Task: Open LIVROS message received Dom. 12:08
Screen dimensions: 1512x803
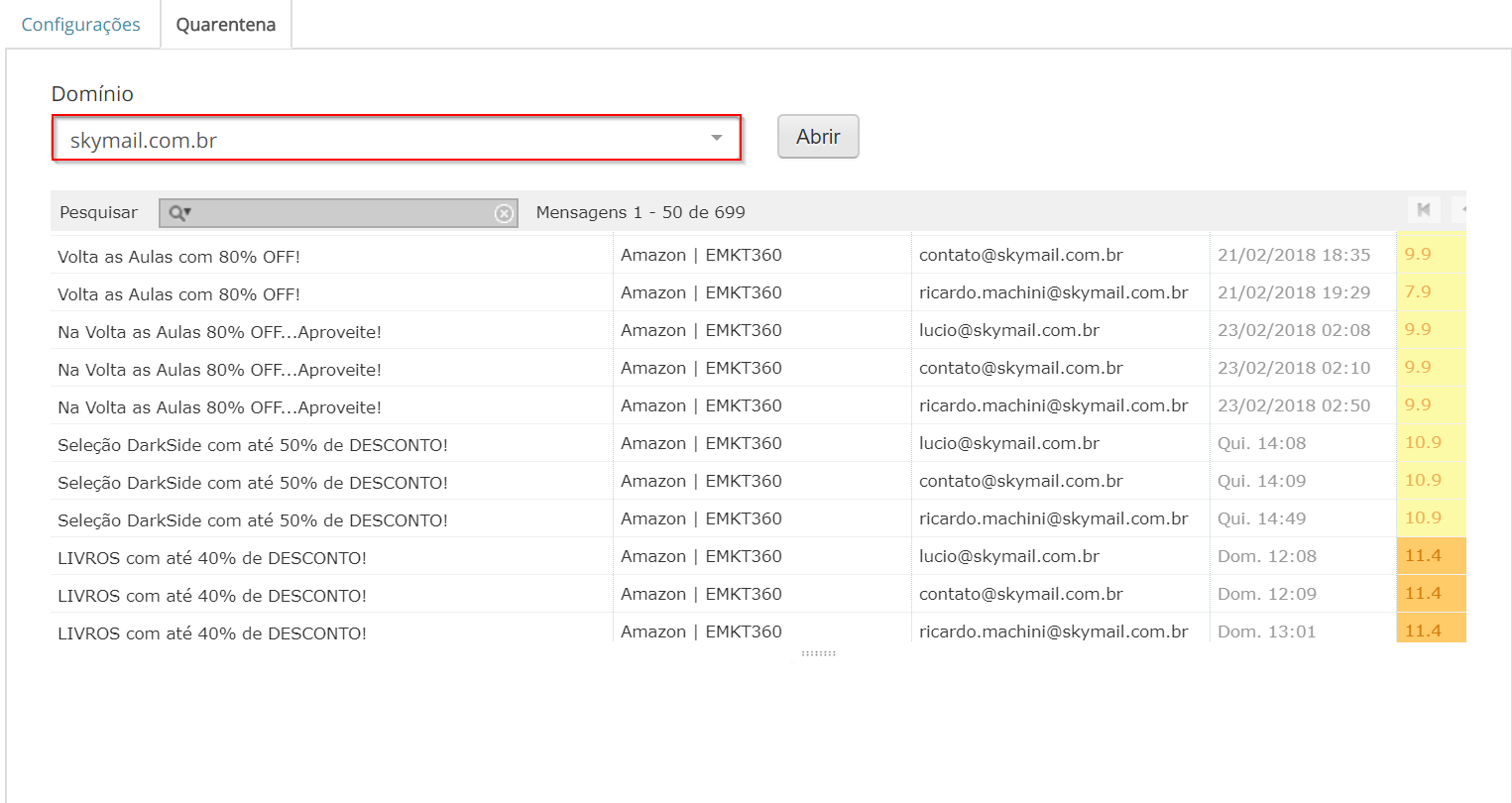Action: tap(211, 558)
